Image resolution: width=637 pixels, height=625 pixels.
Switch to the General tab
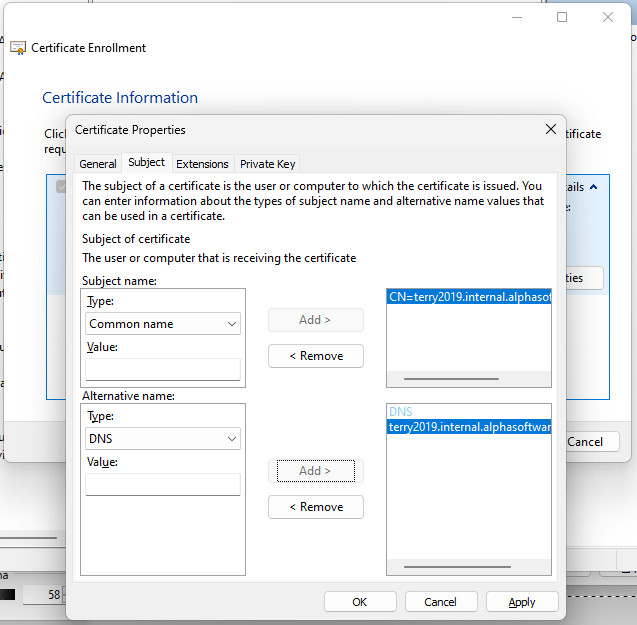[x=98, y=164]
